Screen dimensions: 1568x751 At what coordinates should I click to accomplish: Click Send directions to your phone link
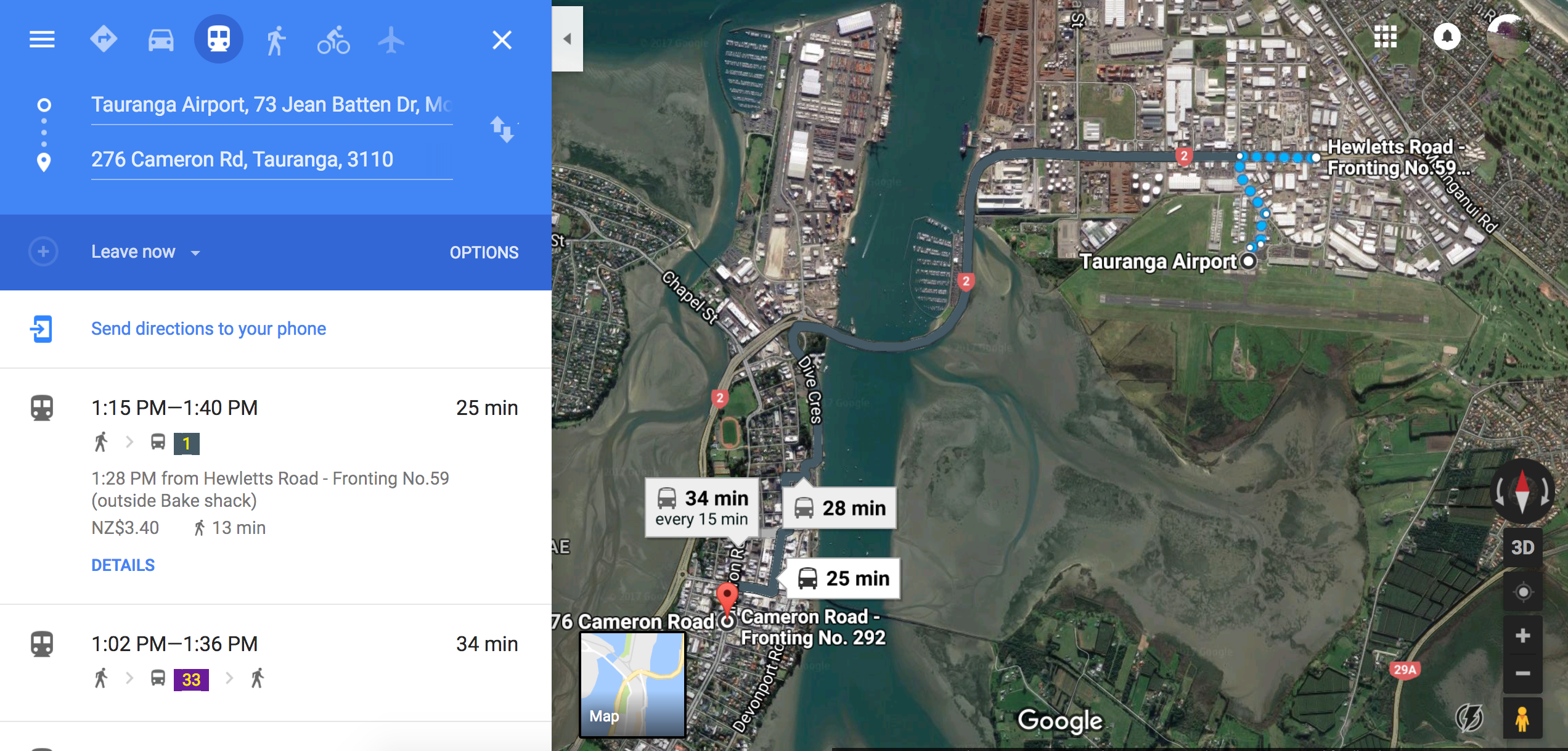pos(208,329)
